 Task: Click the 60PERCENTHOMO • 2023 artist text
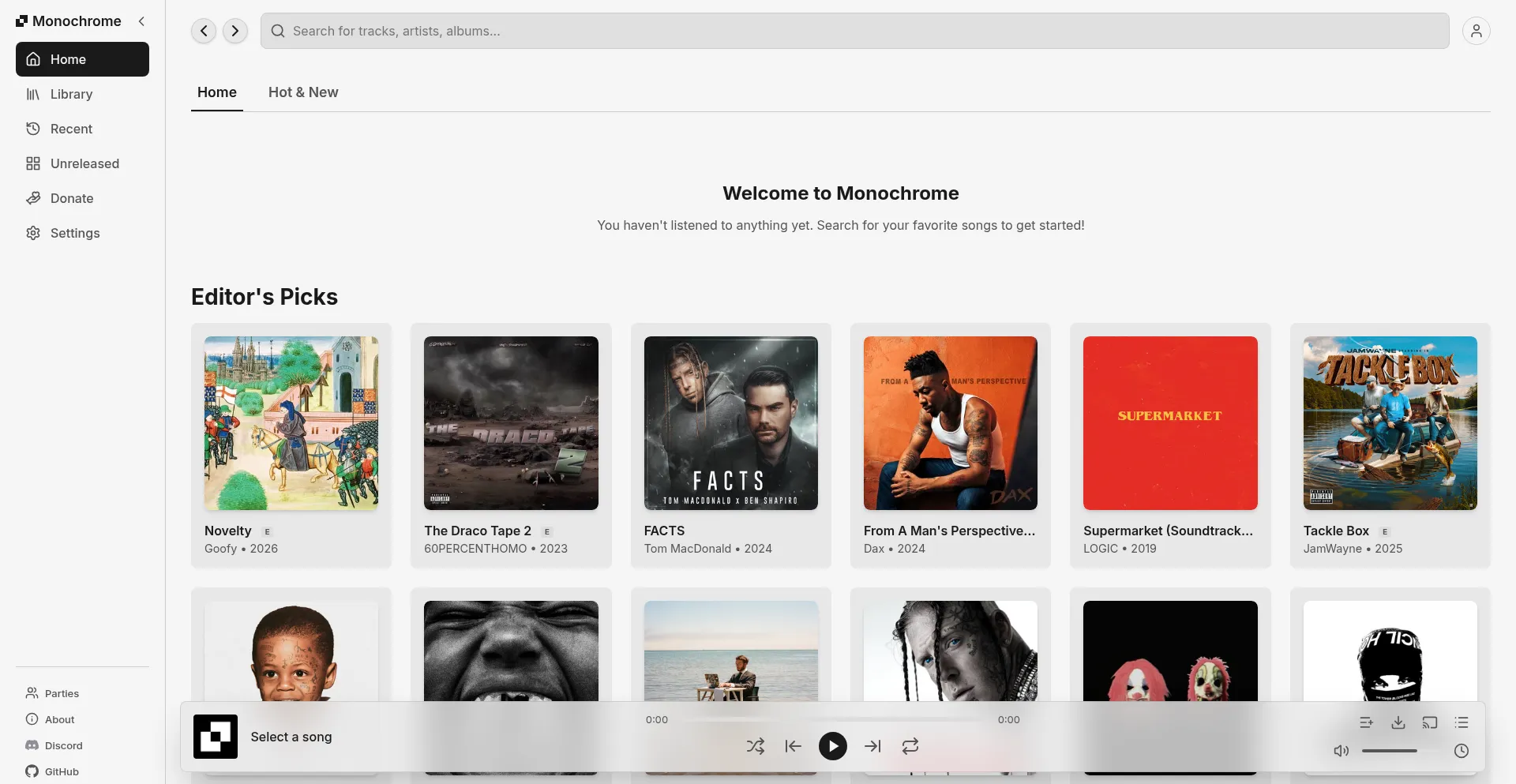(x=496, y=549)
